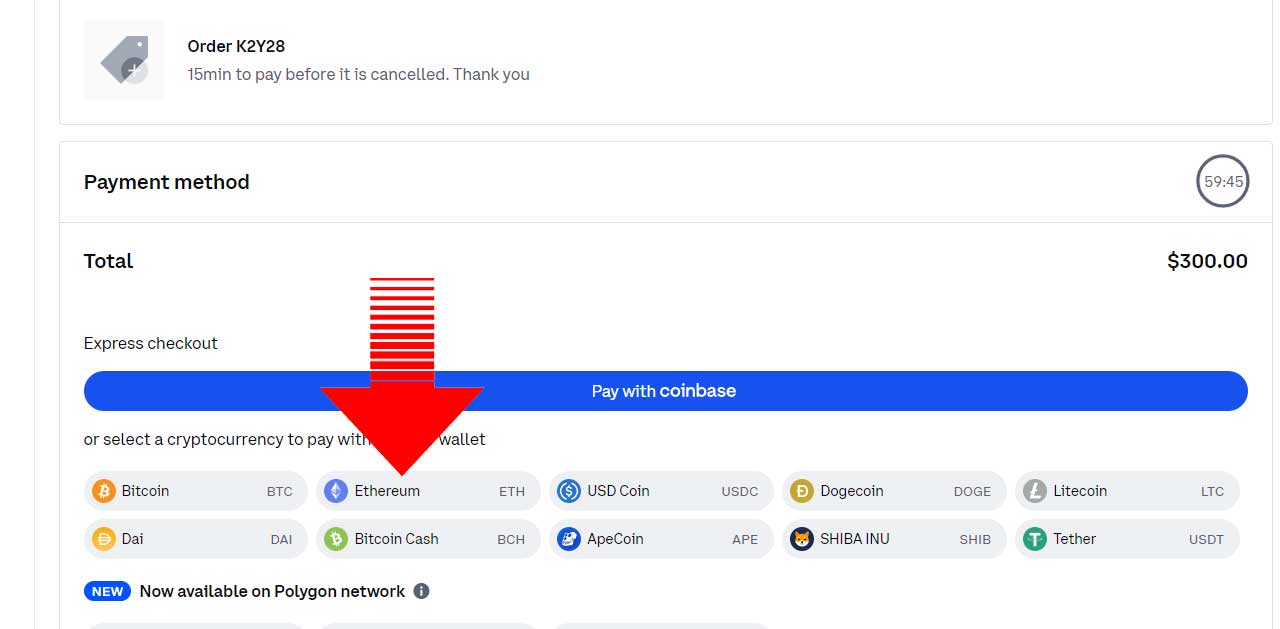Click the NEW badge label
Viewport: 1280px width, 629px height.
108,591
